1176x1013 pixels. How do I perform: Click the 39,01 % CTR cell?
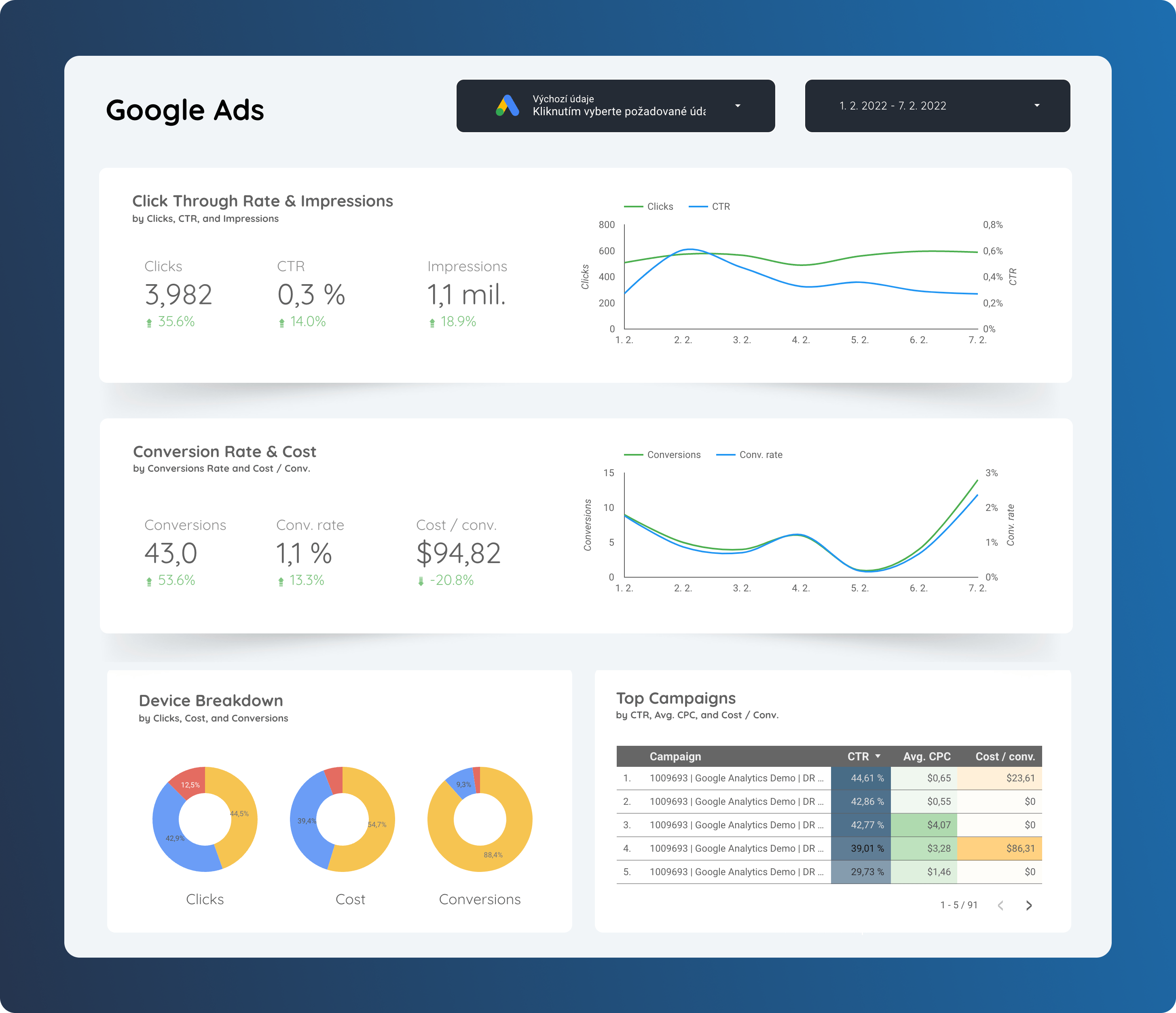point(861,848)
